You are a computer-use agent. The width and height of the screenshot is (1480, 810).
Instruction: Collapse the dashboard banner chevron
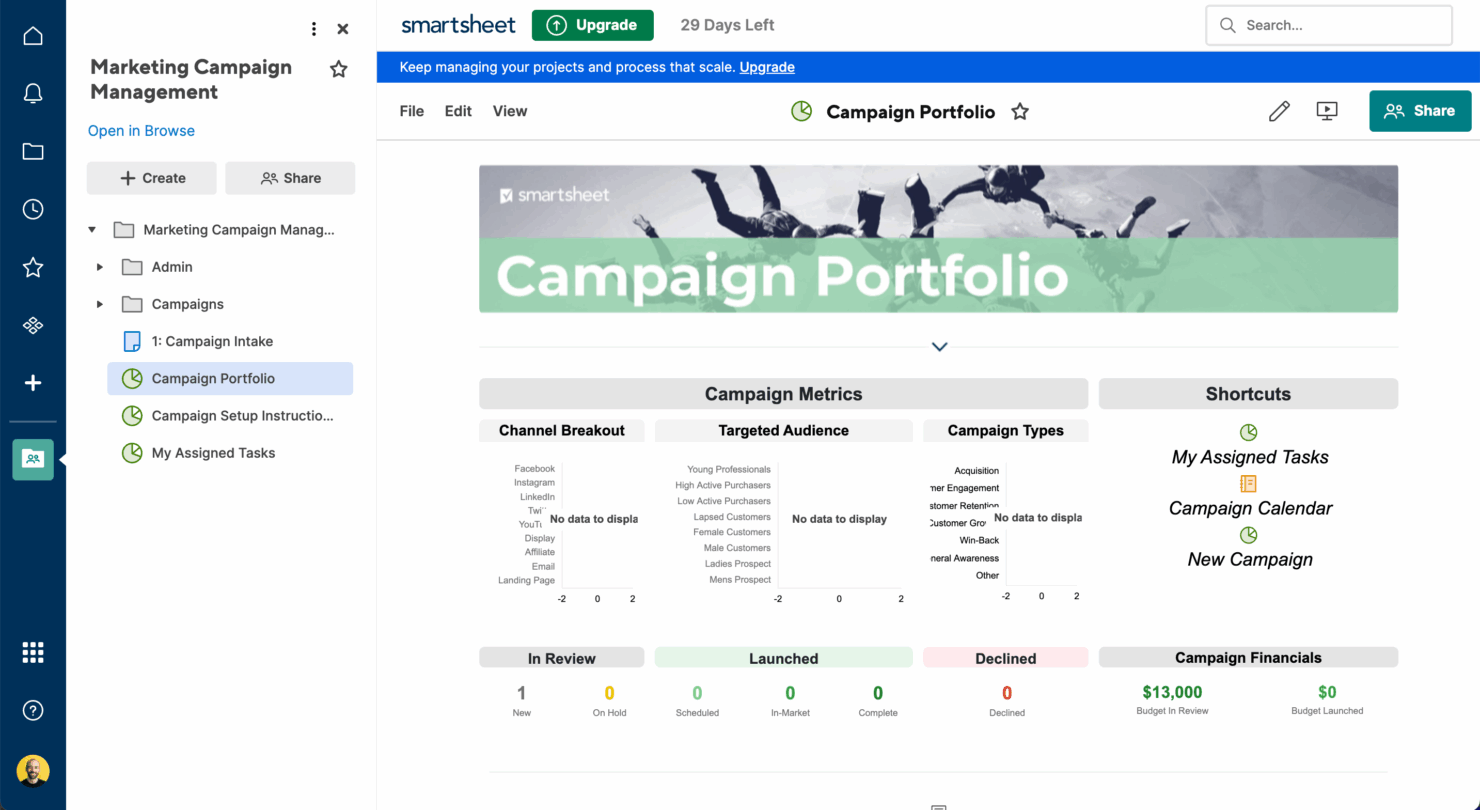point(939,347)
